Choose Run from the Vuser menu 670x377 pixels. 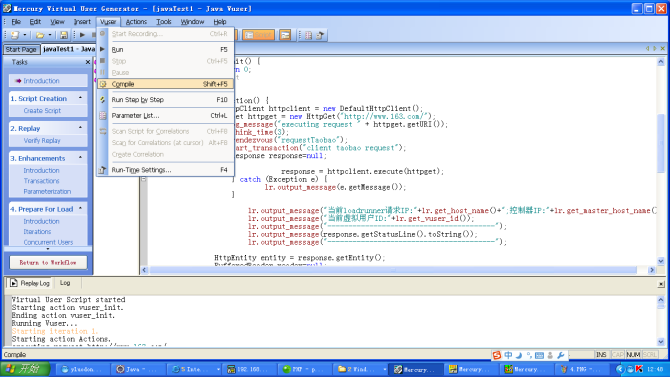pos(165,50)
